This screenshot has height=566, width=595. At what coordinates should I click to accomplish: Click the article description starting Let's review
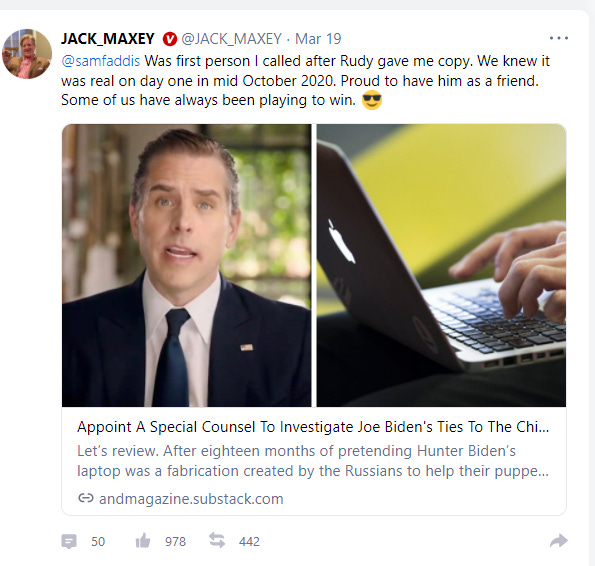[x=313, y=461]
